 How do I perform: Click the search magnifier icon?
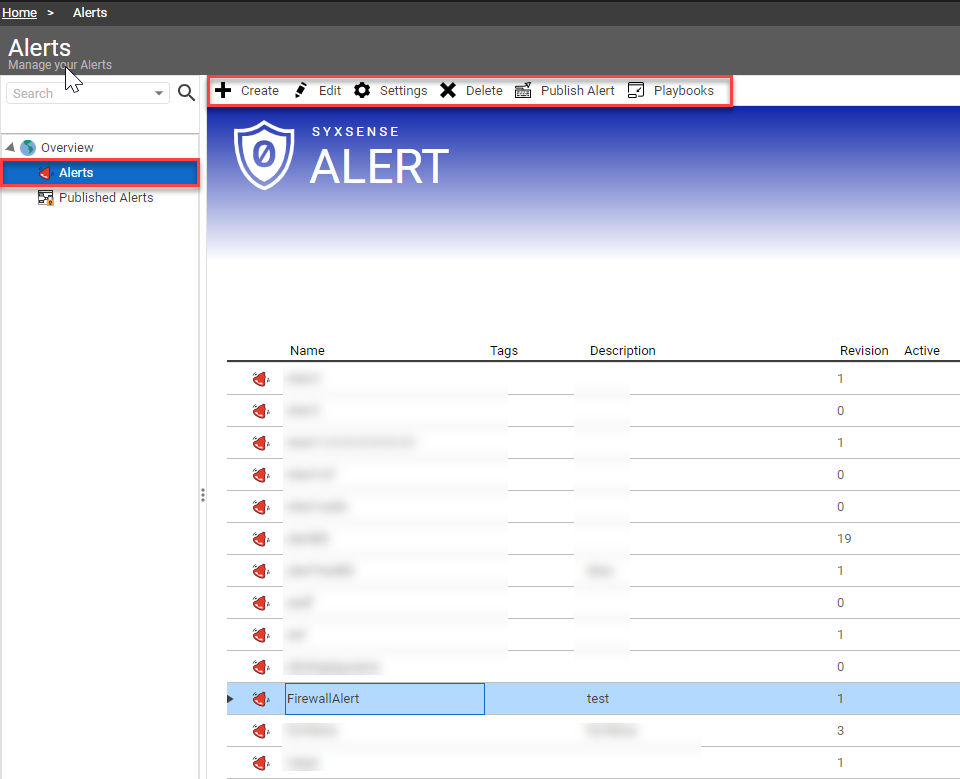186,92
